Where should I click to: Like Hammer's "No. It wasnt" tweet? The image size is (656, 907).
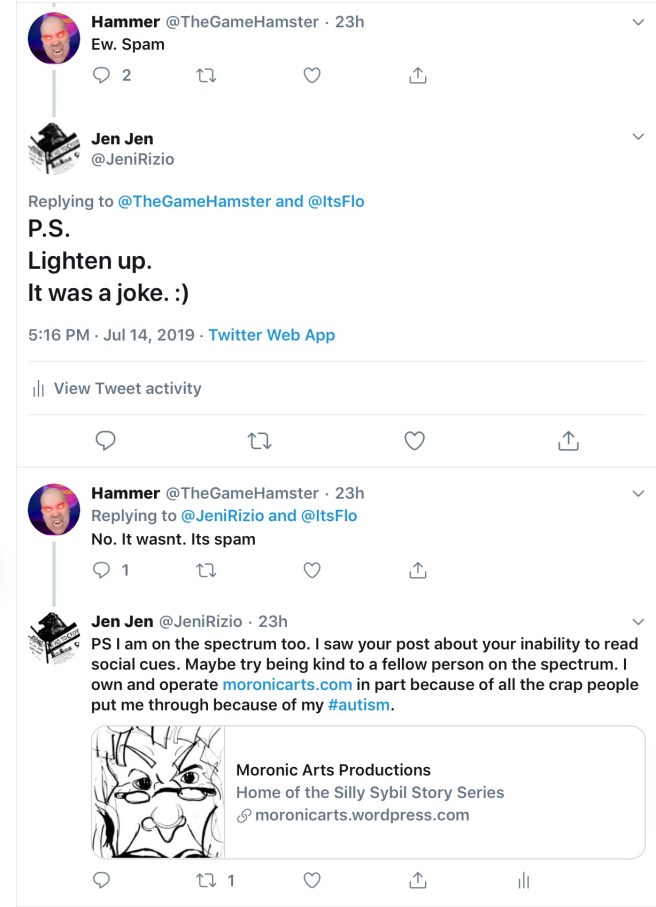pyautogui.click(x=312, y=570)
